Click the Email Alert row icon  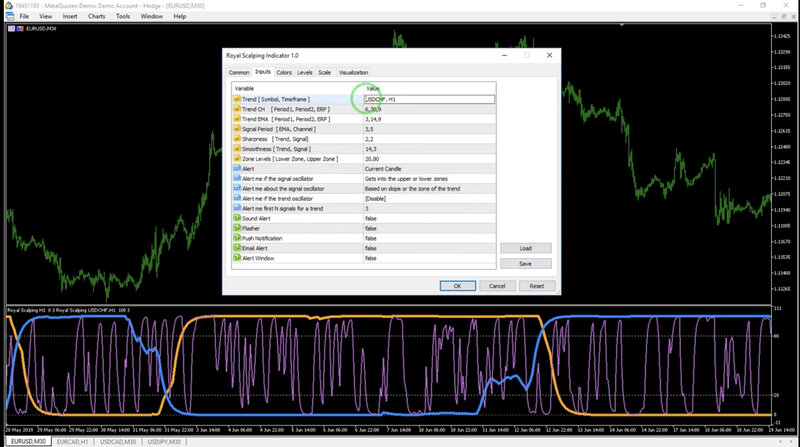[237, 248]
